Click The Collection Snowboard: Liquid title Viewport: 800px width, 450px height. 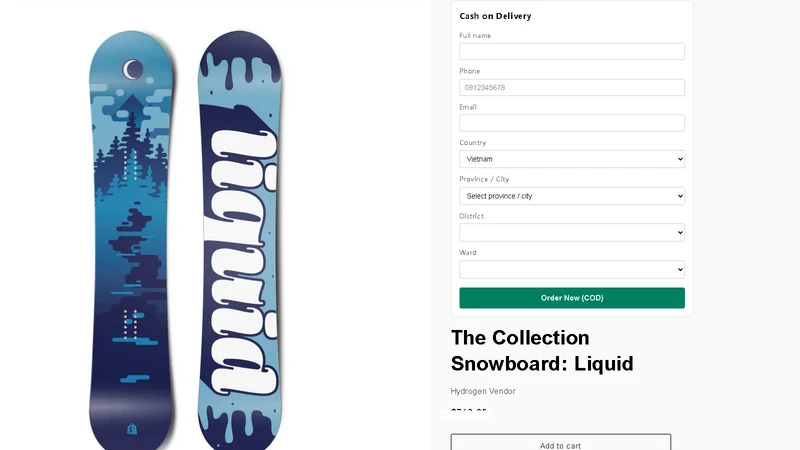[x=542, y=351]
